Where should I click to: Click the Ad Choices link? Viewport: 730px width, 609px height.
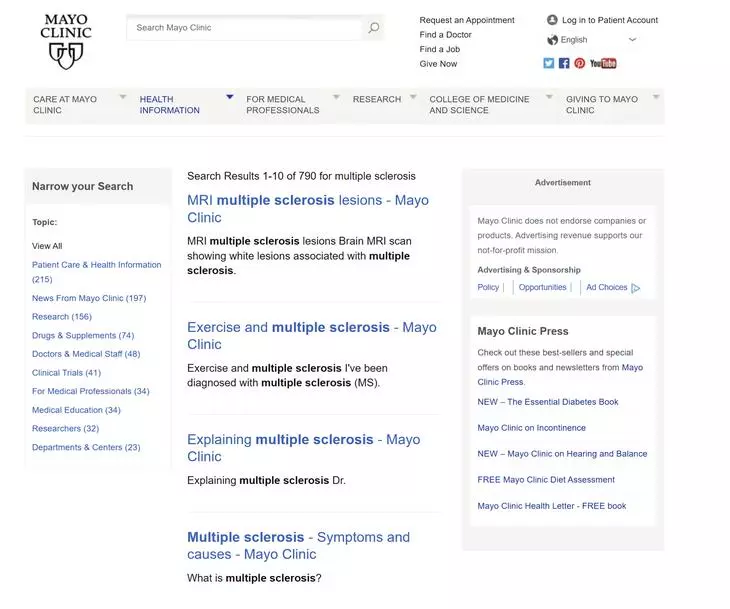click(x=607, y=287)
